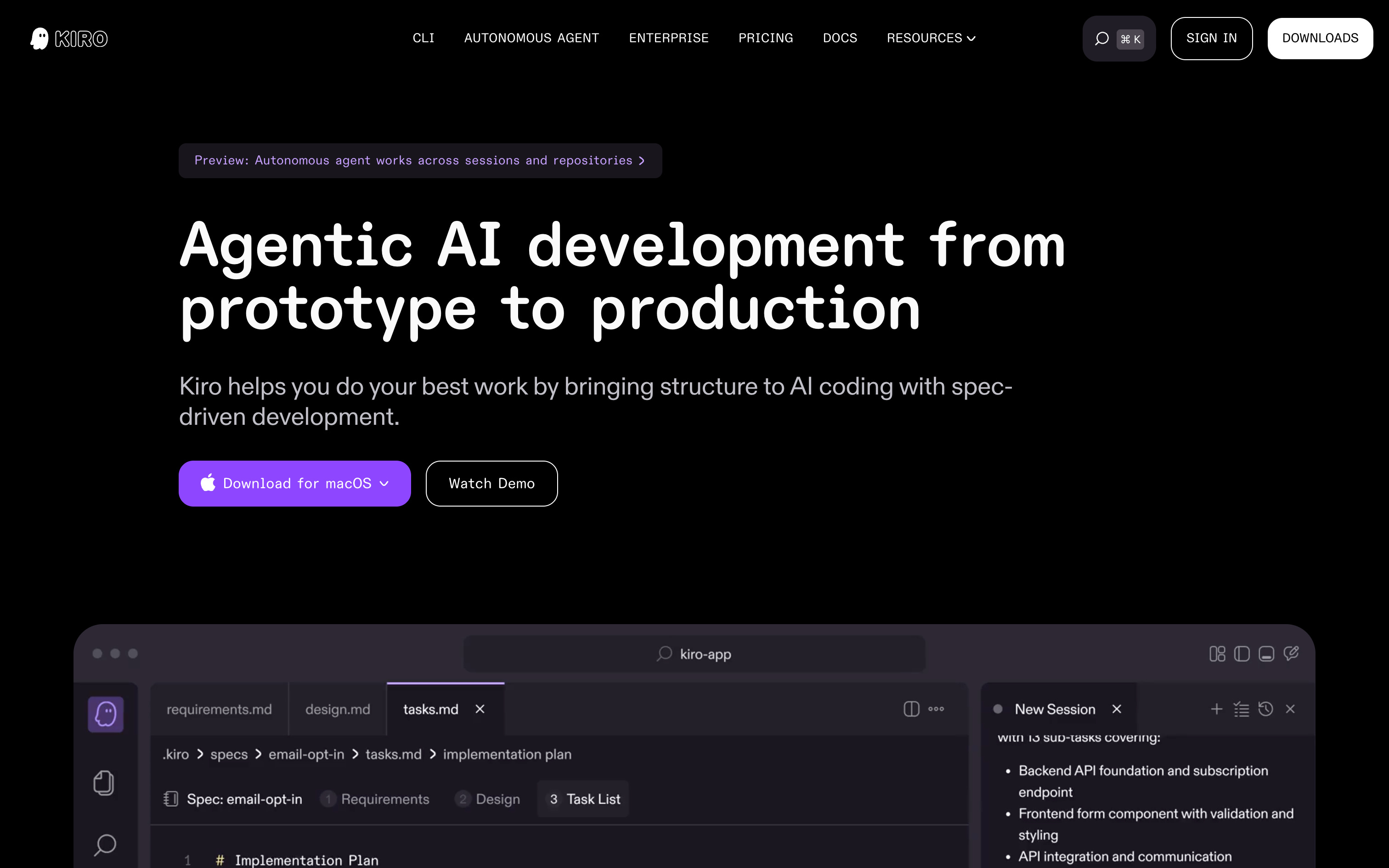1389x868 pixels.
Task: Select the Task List spec step
Action: [x=584, y=799]
